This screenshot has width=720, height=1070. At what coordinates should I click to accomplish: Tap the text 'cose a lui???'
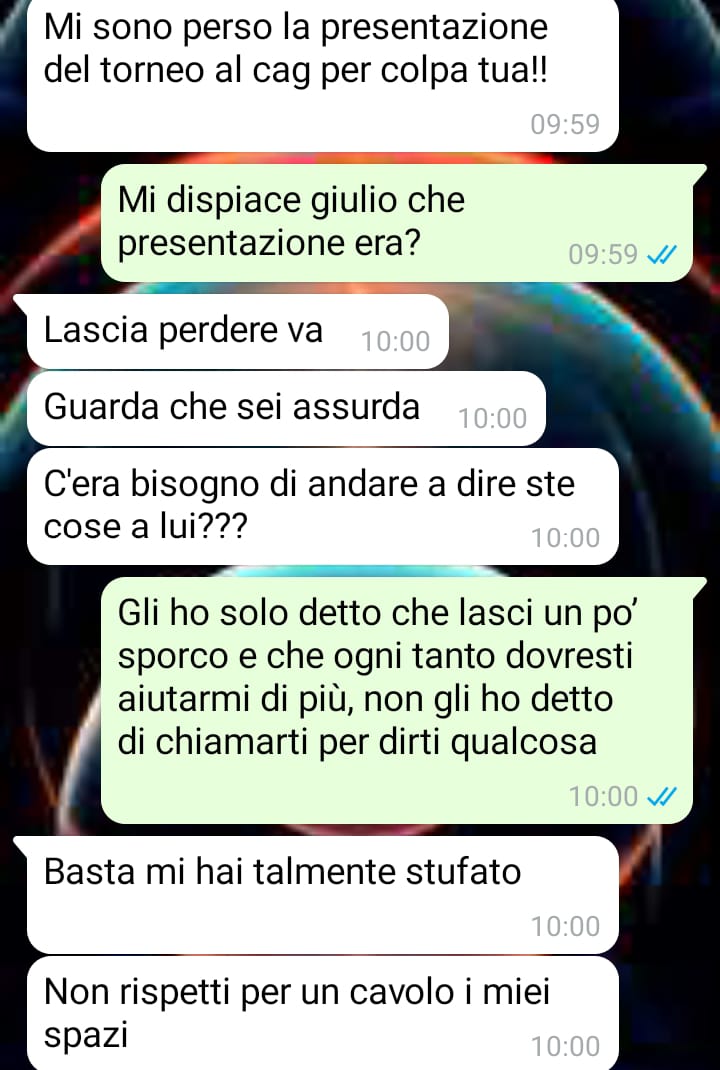point(145,526)
